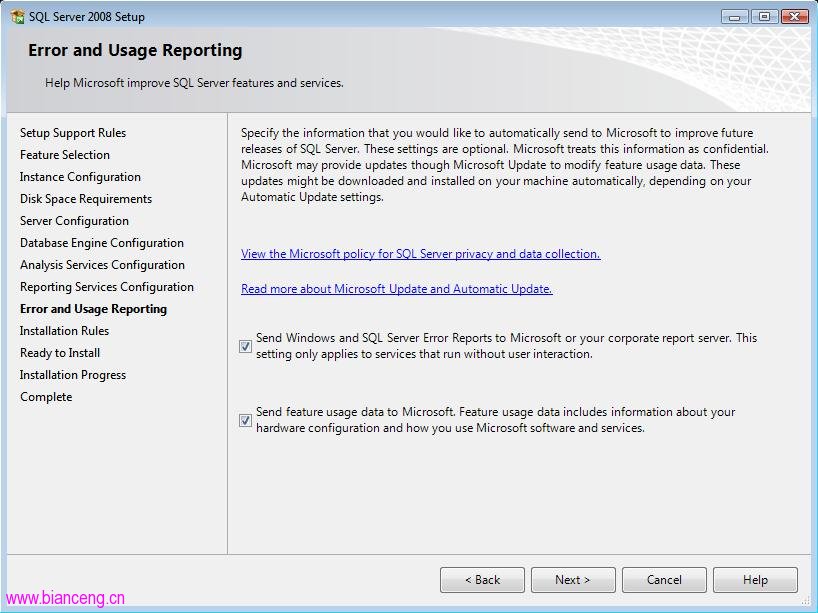818x613 pixels.
Task: Click the 'Error and Usage Reporting' page heading
Action: (x=135, y=51)
